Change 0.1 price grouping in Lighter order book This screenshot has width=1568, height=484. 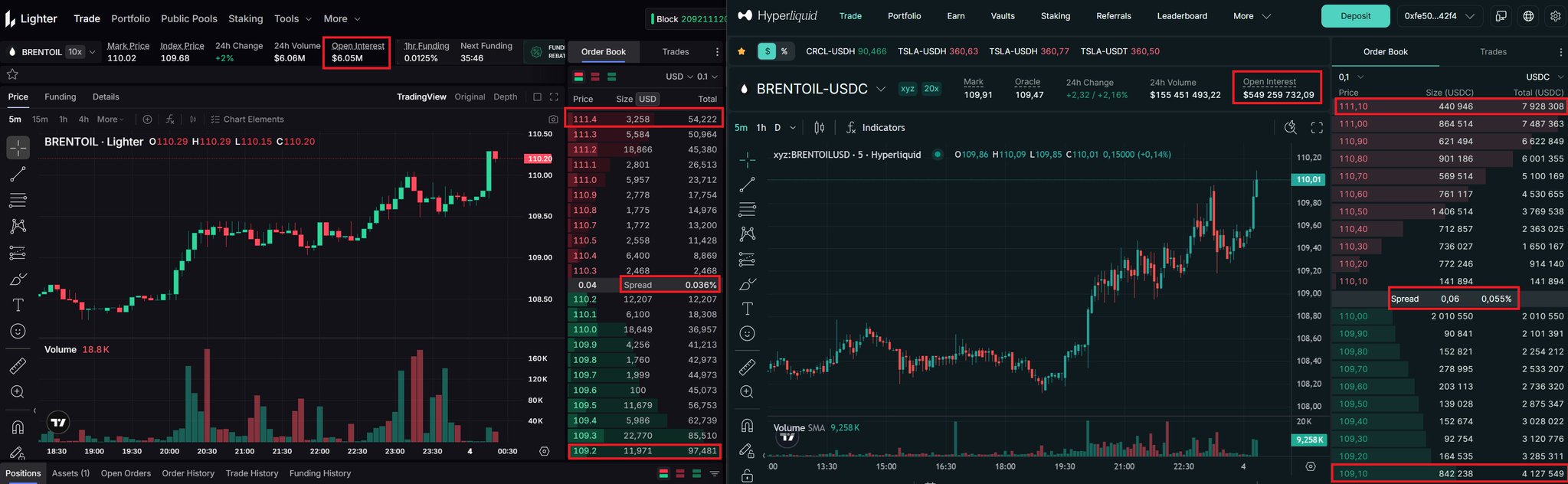[x=708, y=77]
